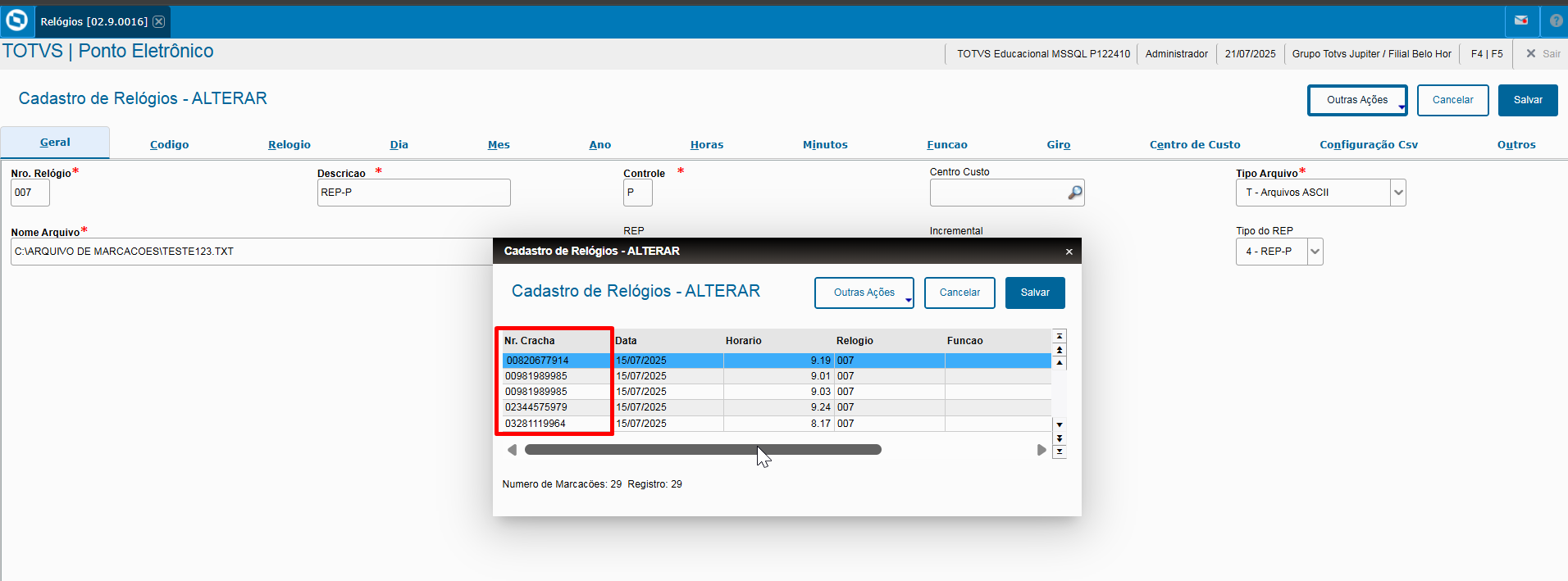Viewport: 1568px width, 581px height.
Task: Open the help question mark icon
Action: pyautogui.click(x=1556, y=20)
